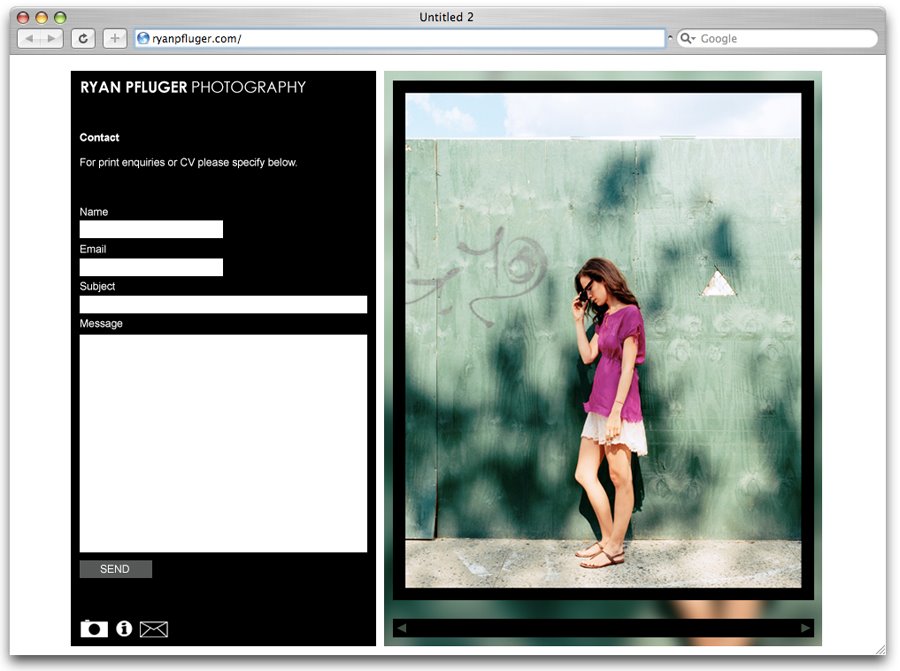This screenshot has width=900, height=671.
Task: Focus the Name input field
Action: click(x=151, y=230)
